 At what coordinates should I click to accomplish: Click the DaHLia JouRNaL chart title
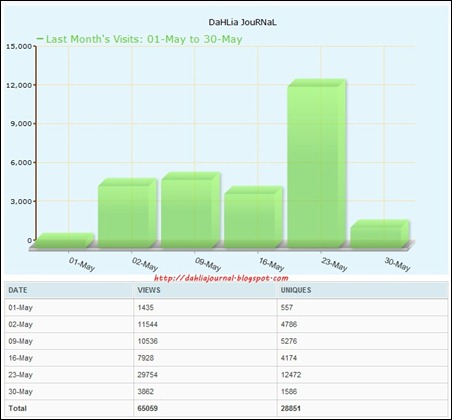(242, 22)
